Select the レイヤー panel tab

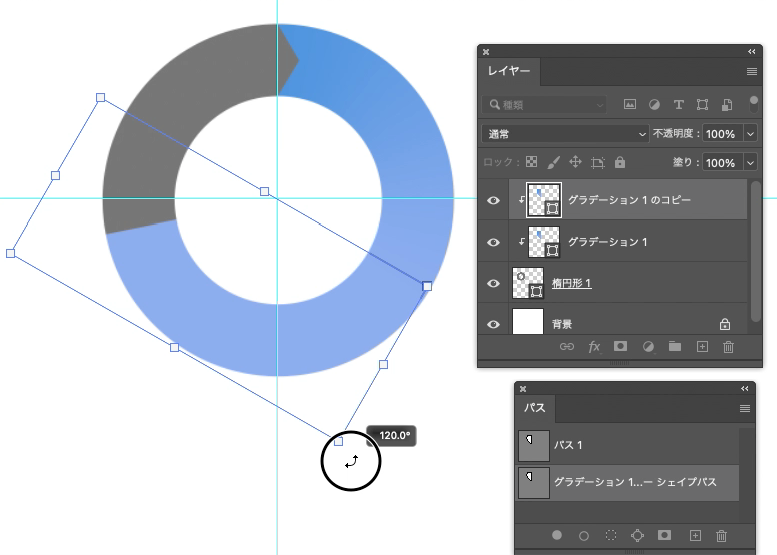509,71
